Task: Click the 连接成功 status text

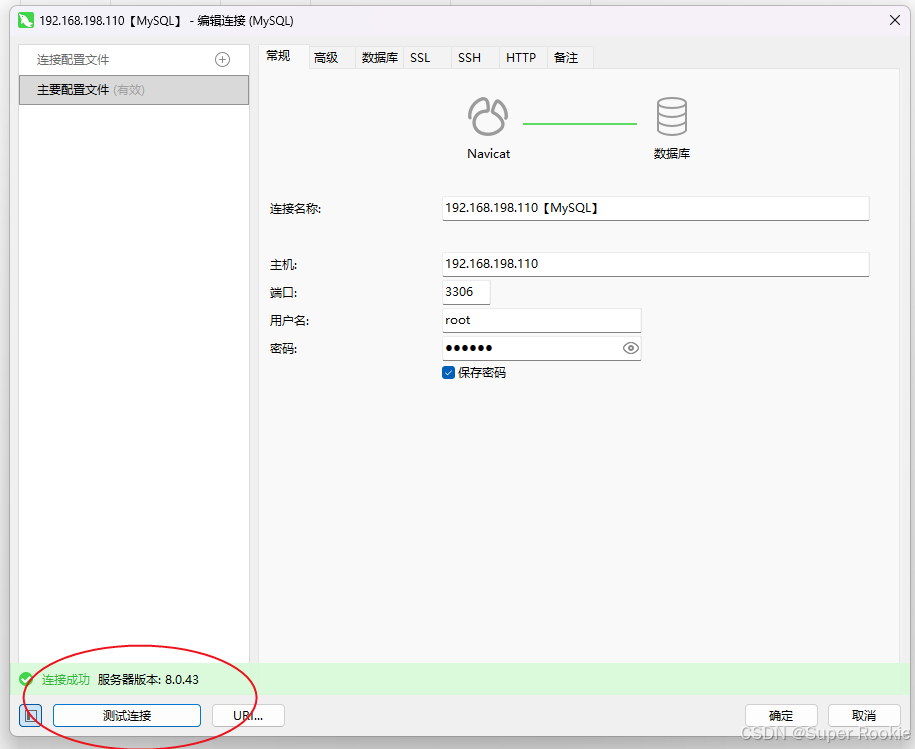Action: click(x=65, y=680)
